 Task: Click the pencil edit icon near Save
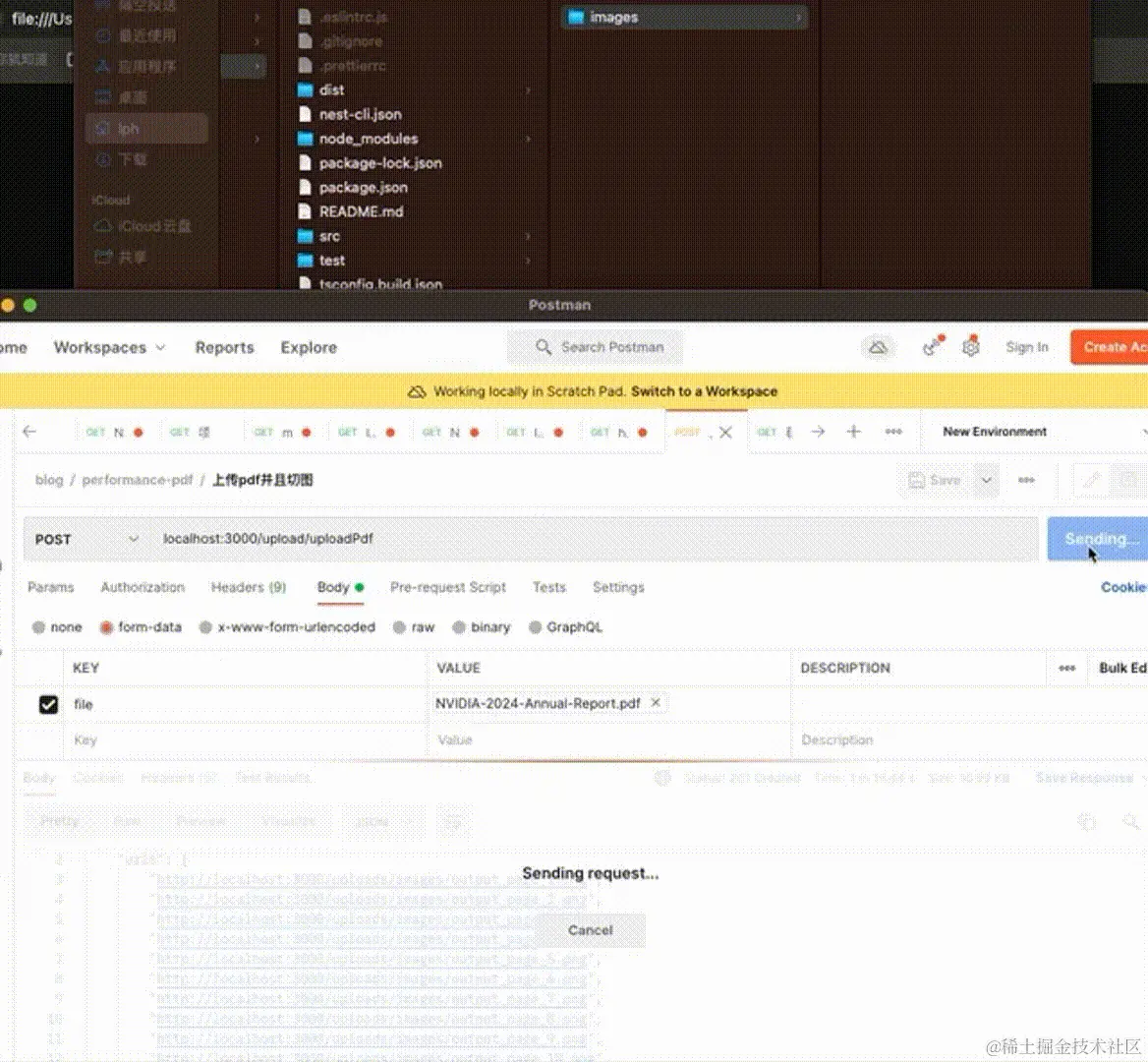1091,480
